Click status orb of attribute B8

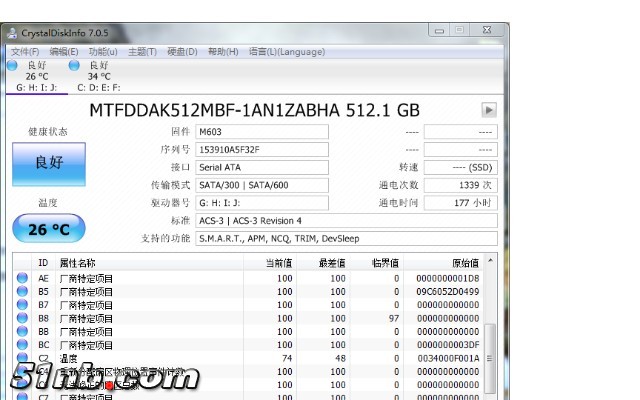pos(22,318)
